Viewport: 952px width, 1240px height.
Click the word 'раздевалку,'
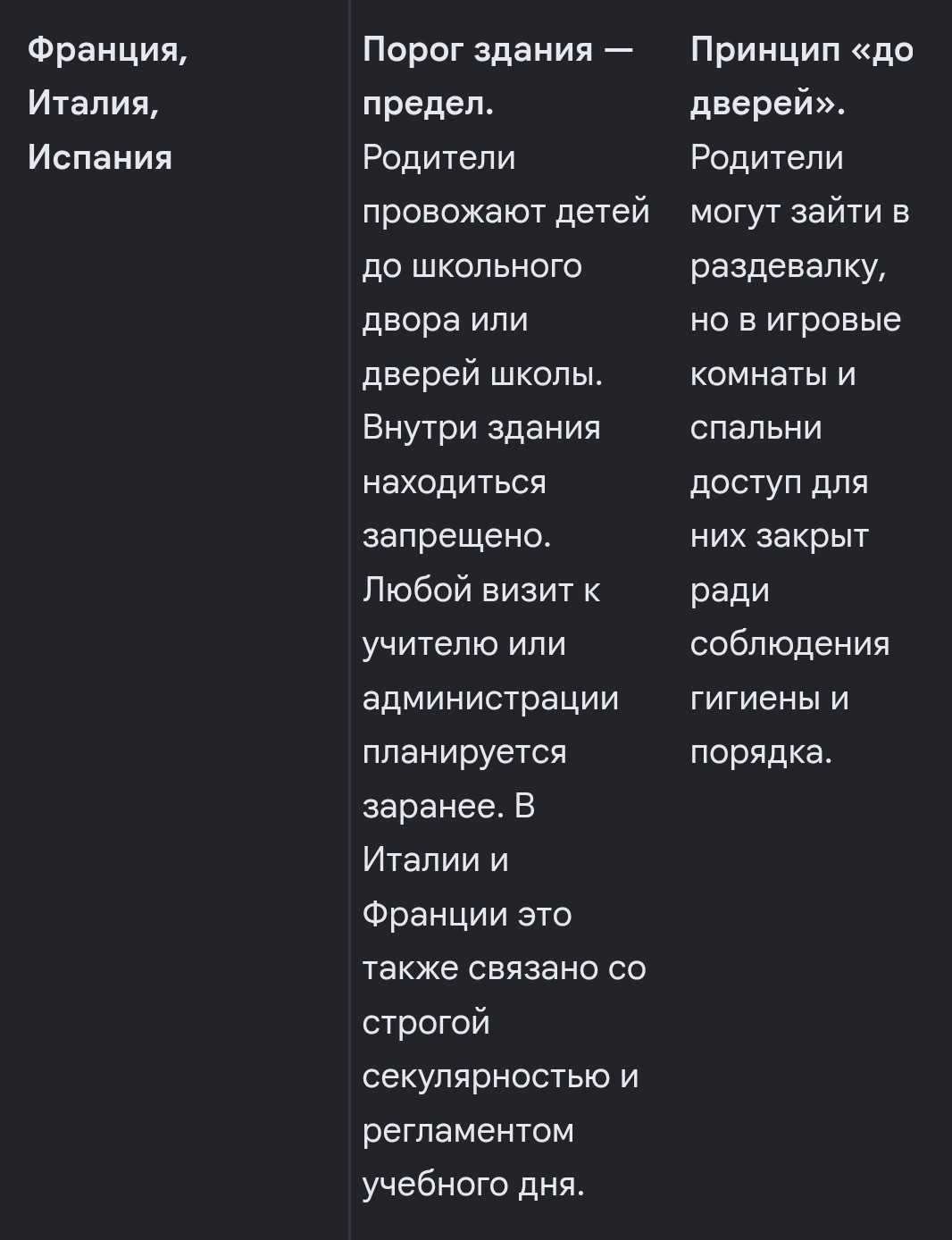(788, 266)
